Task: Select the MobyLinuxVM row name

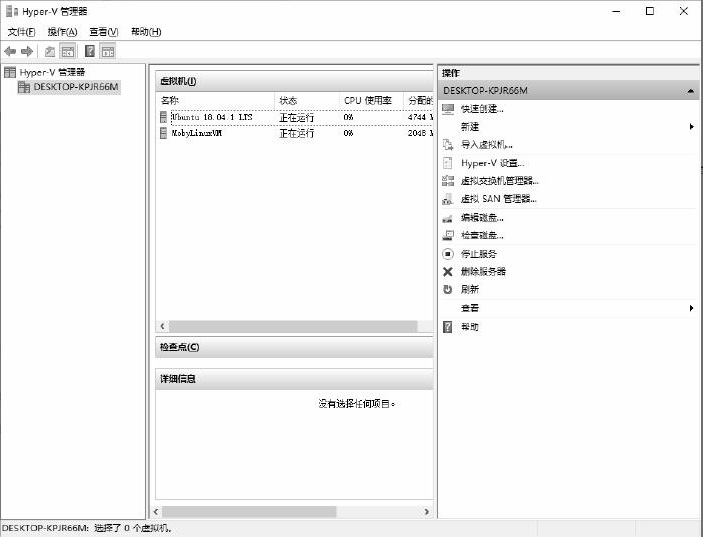Action: point(197,133)
